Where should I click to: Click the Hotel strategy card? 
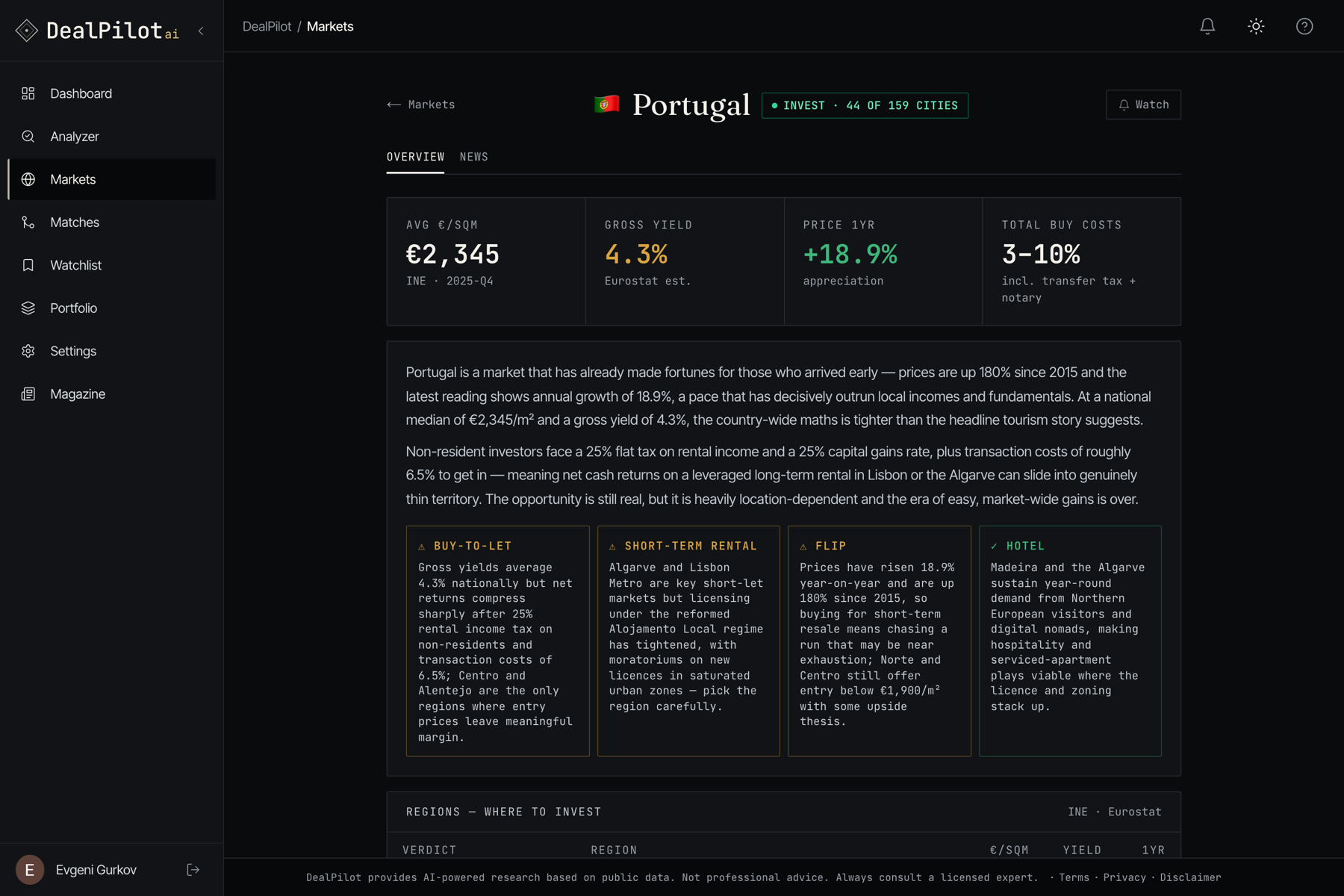coord(1070,641)
